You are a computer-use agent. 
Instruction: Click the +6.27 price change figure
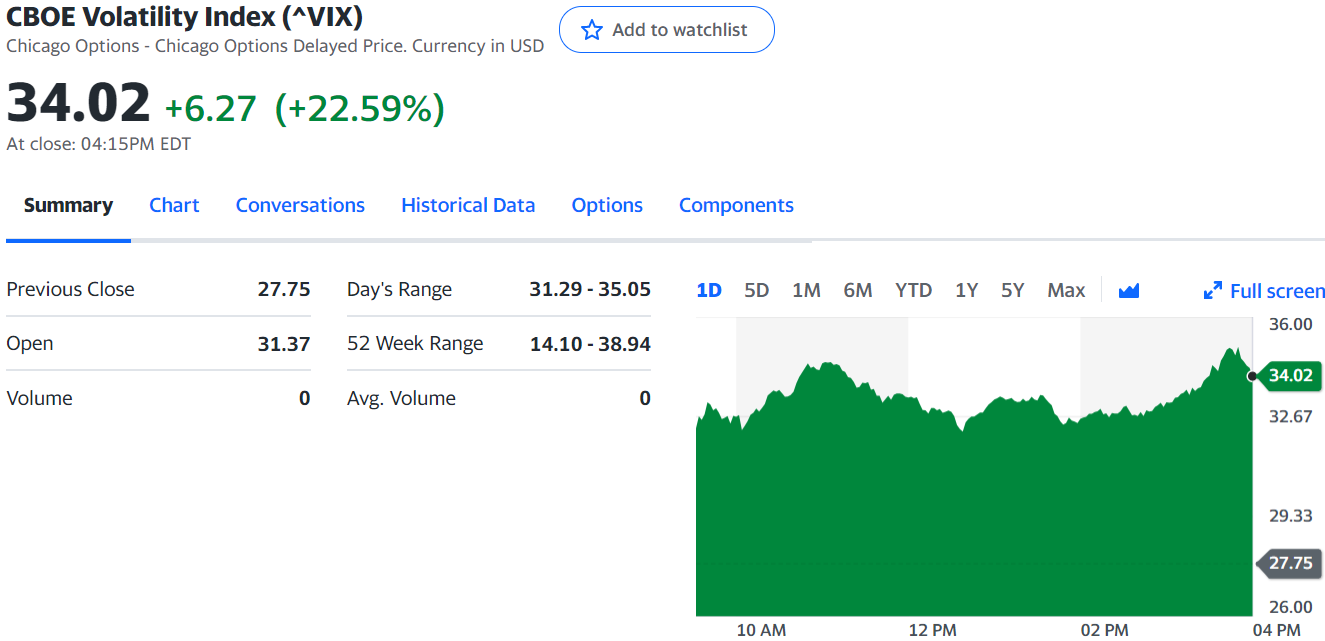(211, 108)
